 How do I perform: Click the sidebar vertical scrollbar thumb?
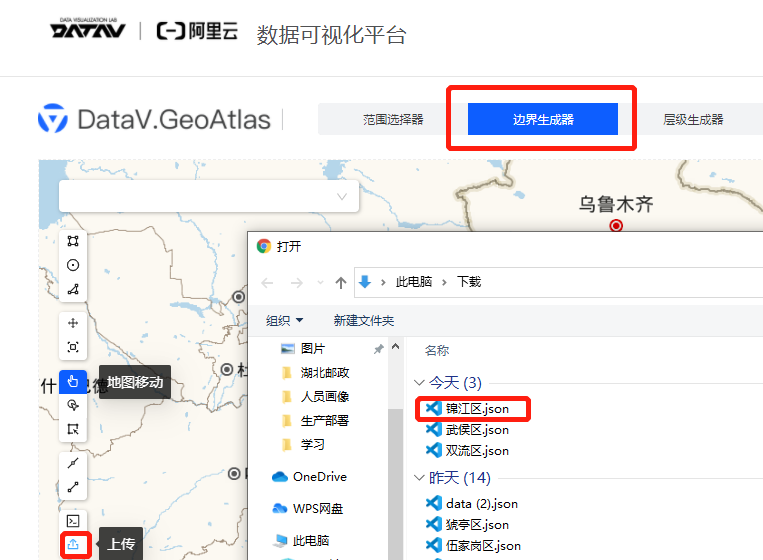[396, 484]
